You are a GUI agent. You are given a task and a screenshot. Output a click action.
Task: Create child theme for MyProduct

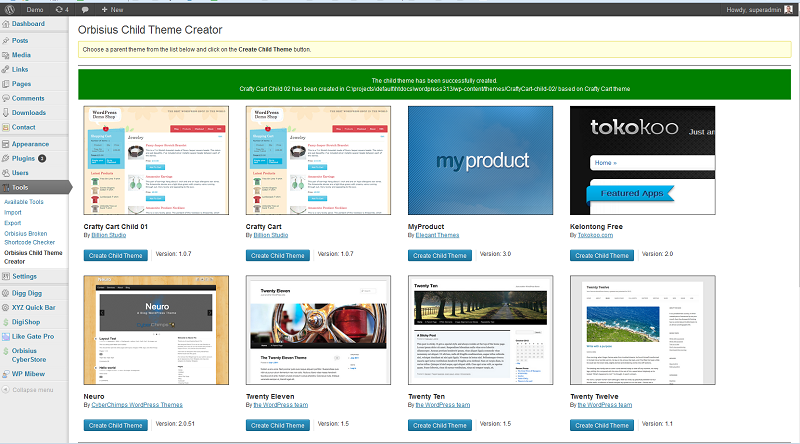pos(440,255)
